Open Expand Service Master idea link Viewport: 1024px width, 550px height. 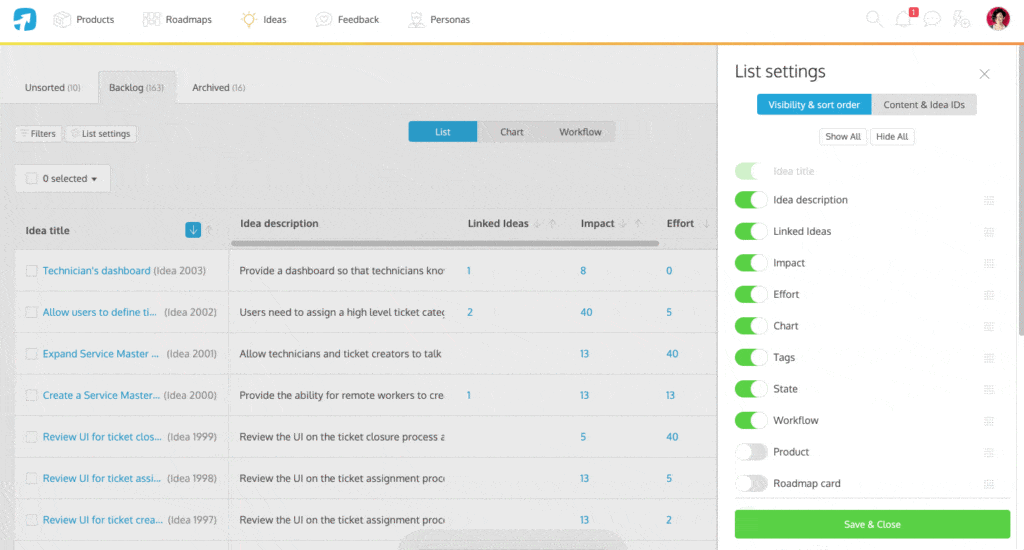coord(101,353)
